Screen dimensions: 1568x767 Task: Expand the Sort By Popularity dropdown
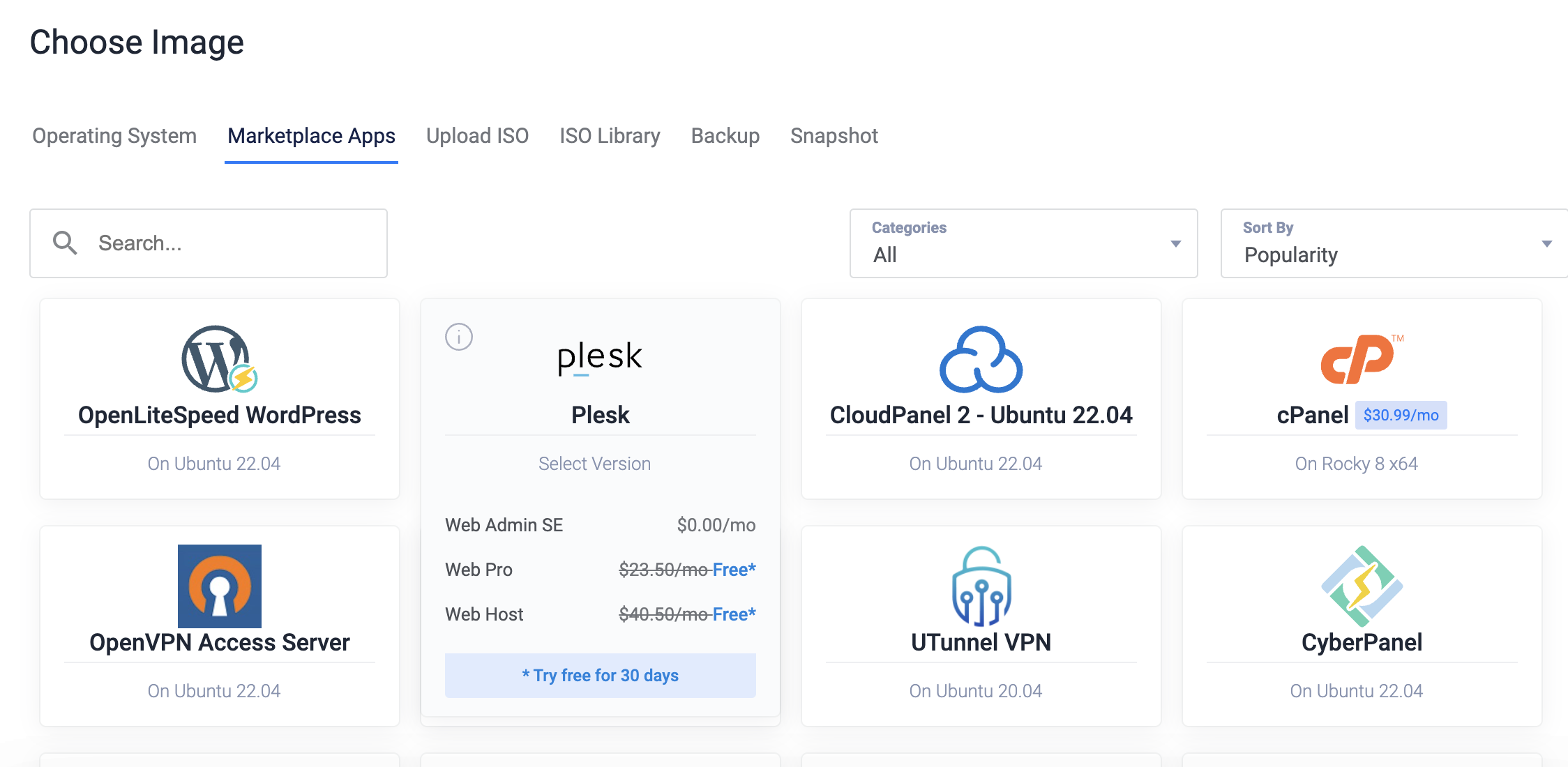[1394, 243]
